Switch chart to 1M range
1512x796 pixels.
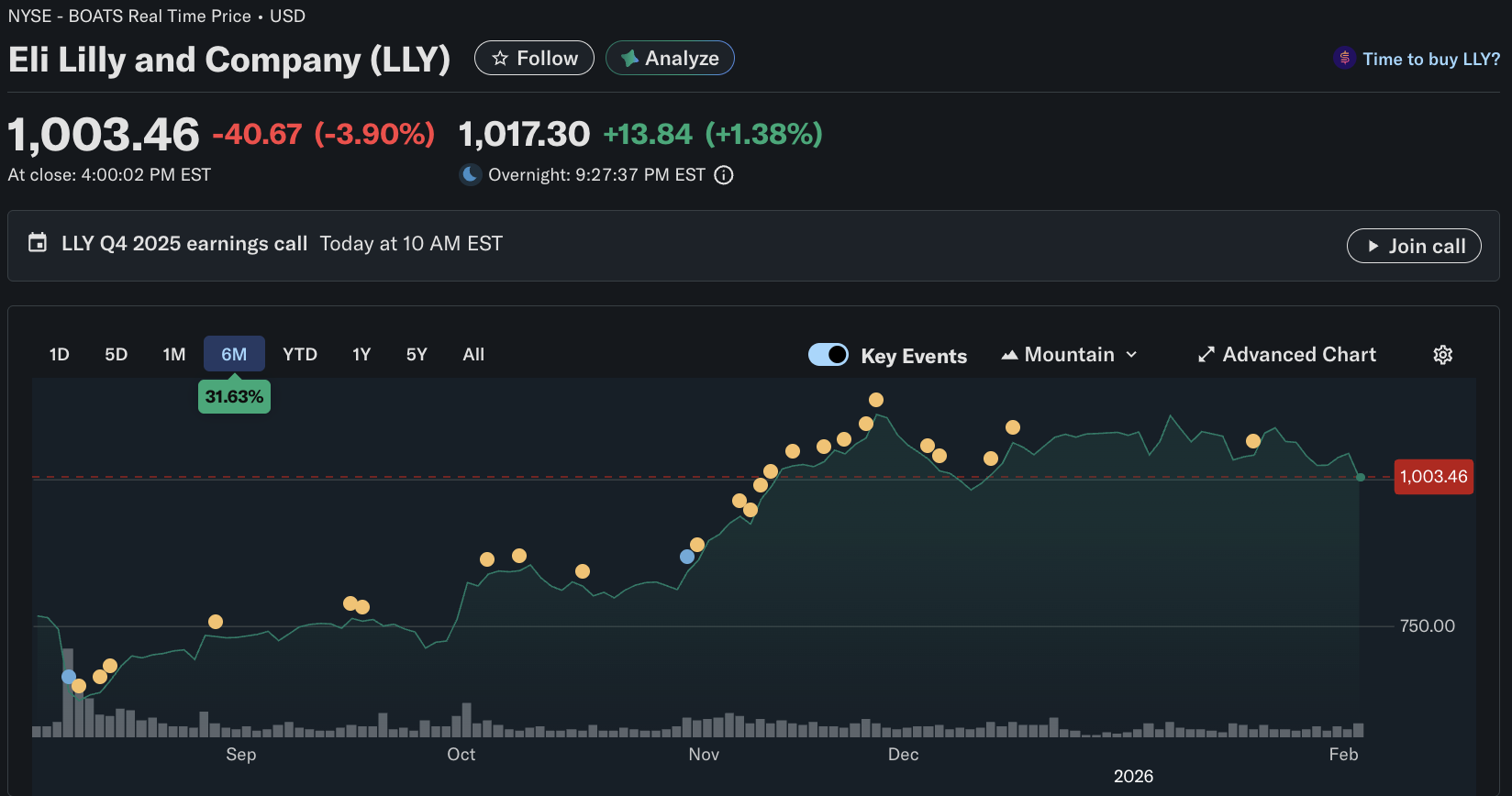pos(174,354)
